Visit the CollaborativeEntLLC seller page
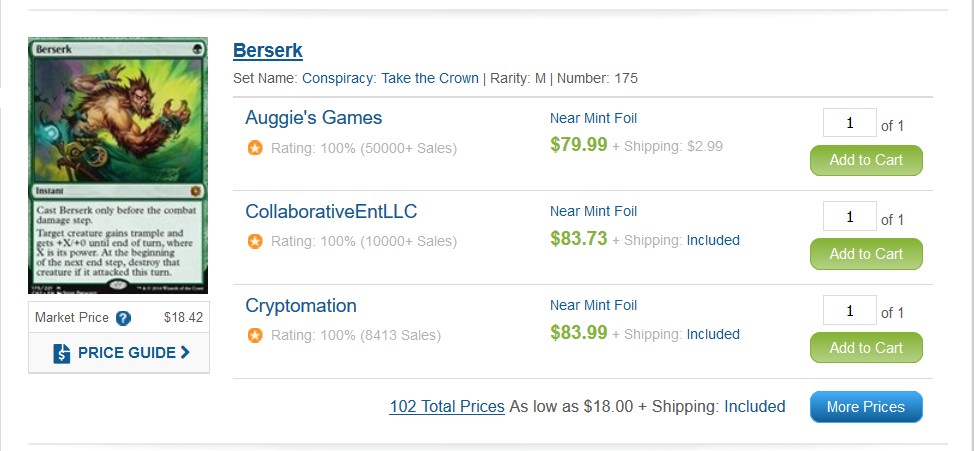Image resolution: width=974 pixels, height=451 pixels. pos(331,212)
